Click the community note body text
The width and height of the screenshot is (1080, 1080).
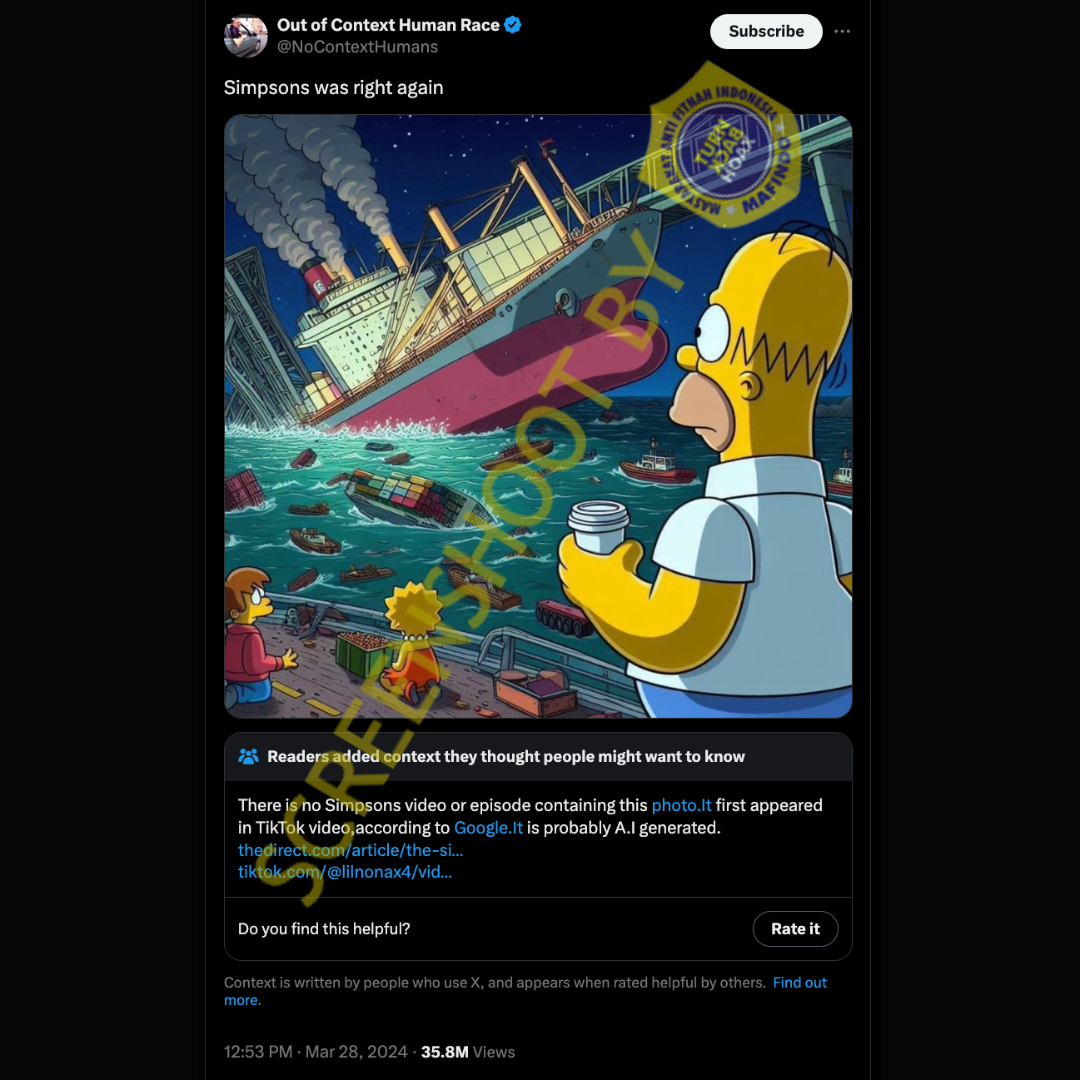coord(530,816)
